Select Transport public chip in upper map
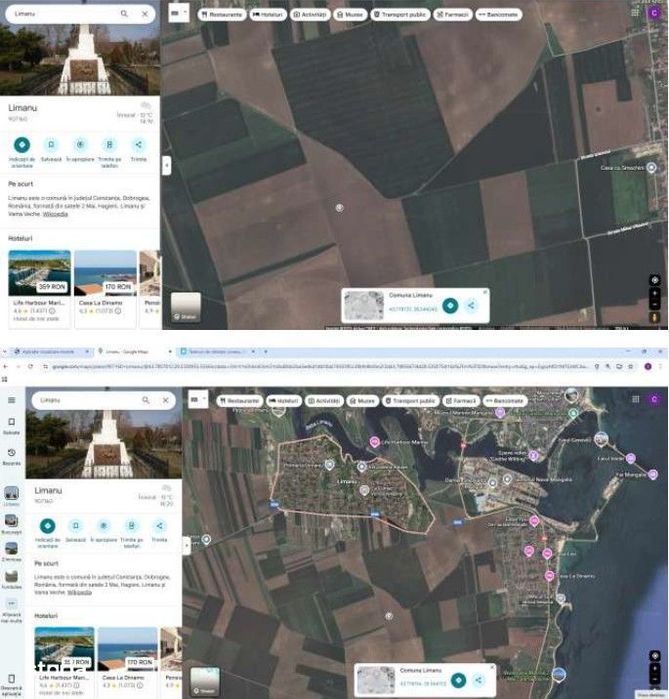 (x=400, y=15)
